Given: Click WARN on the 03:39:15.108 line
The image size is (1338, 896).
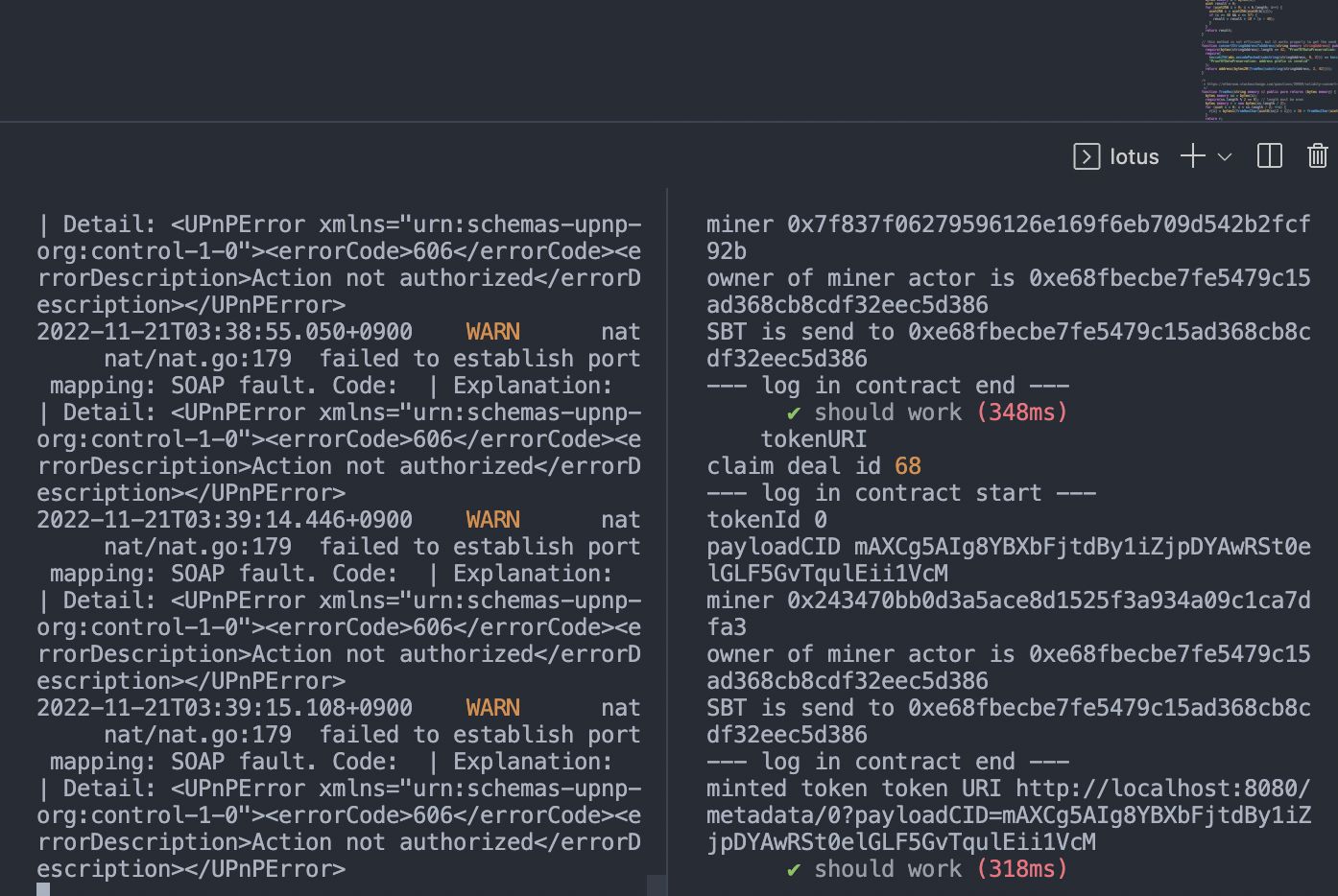Looking at the screenshot, I should coord(493,708).
